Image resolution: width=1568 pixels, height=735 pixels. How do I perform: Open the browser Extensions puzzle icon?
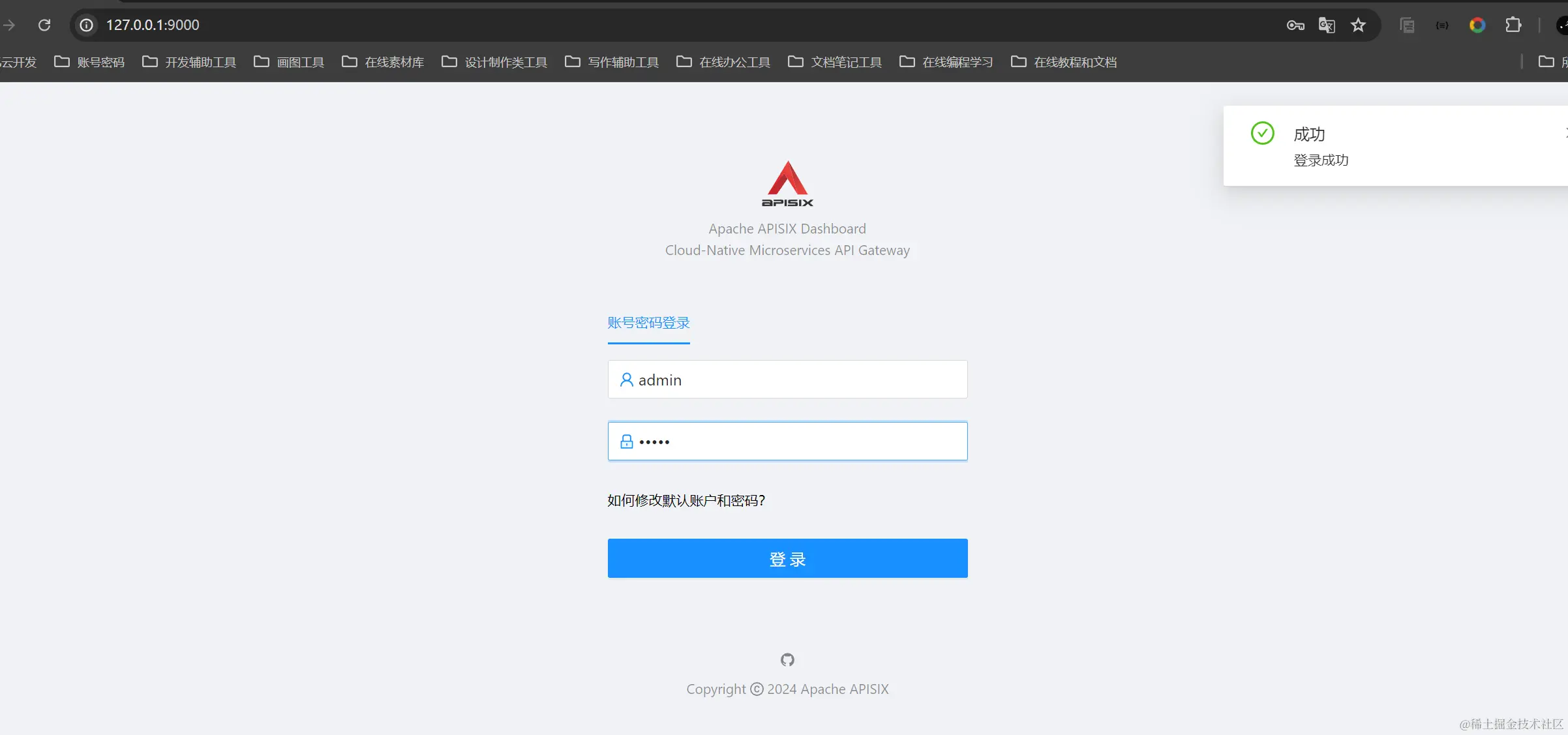pyautogui.click(x=1513, y=25)
